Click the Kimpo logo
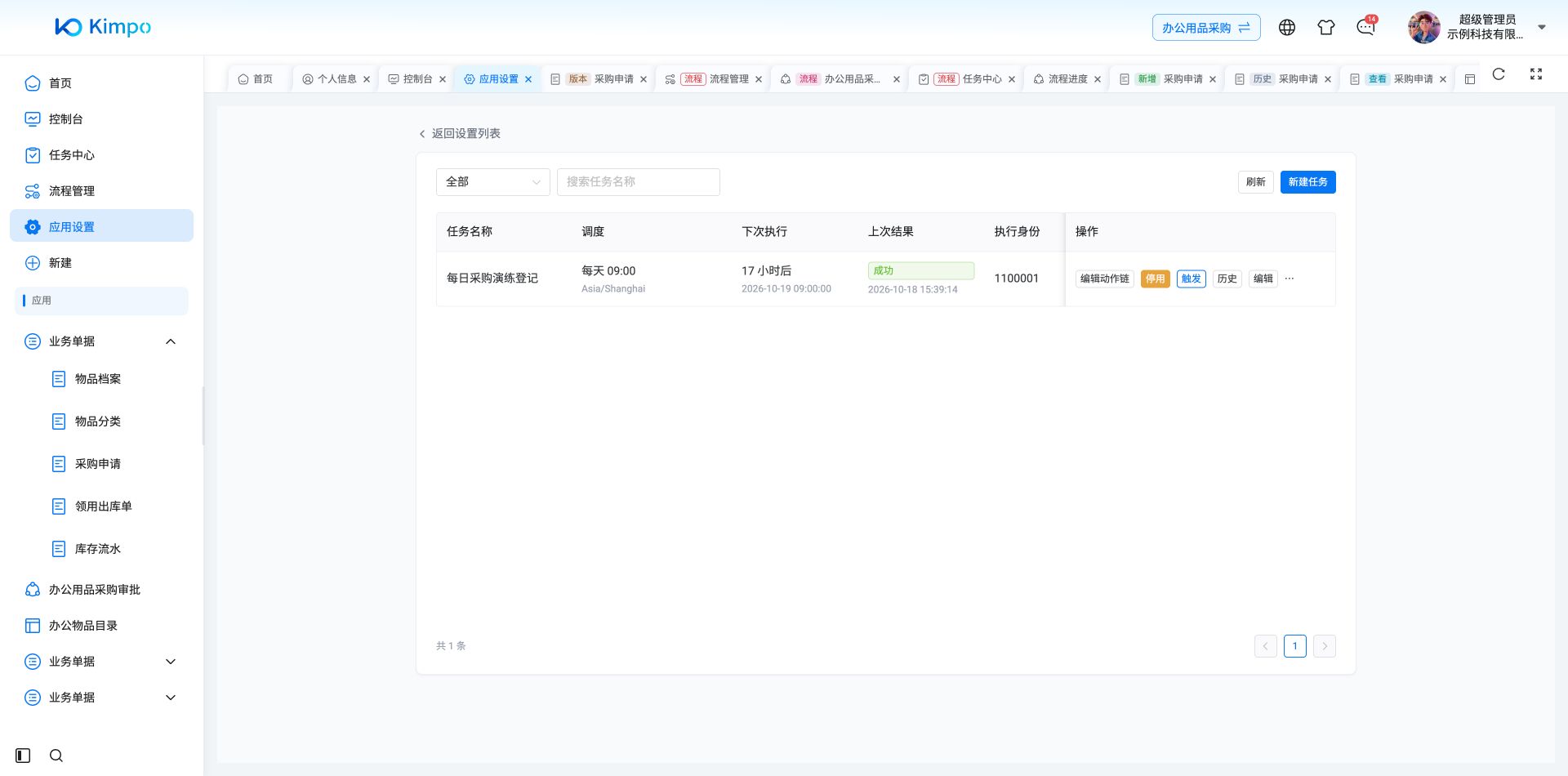The image size is (1568, 776). (103, 27)
